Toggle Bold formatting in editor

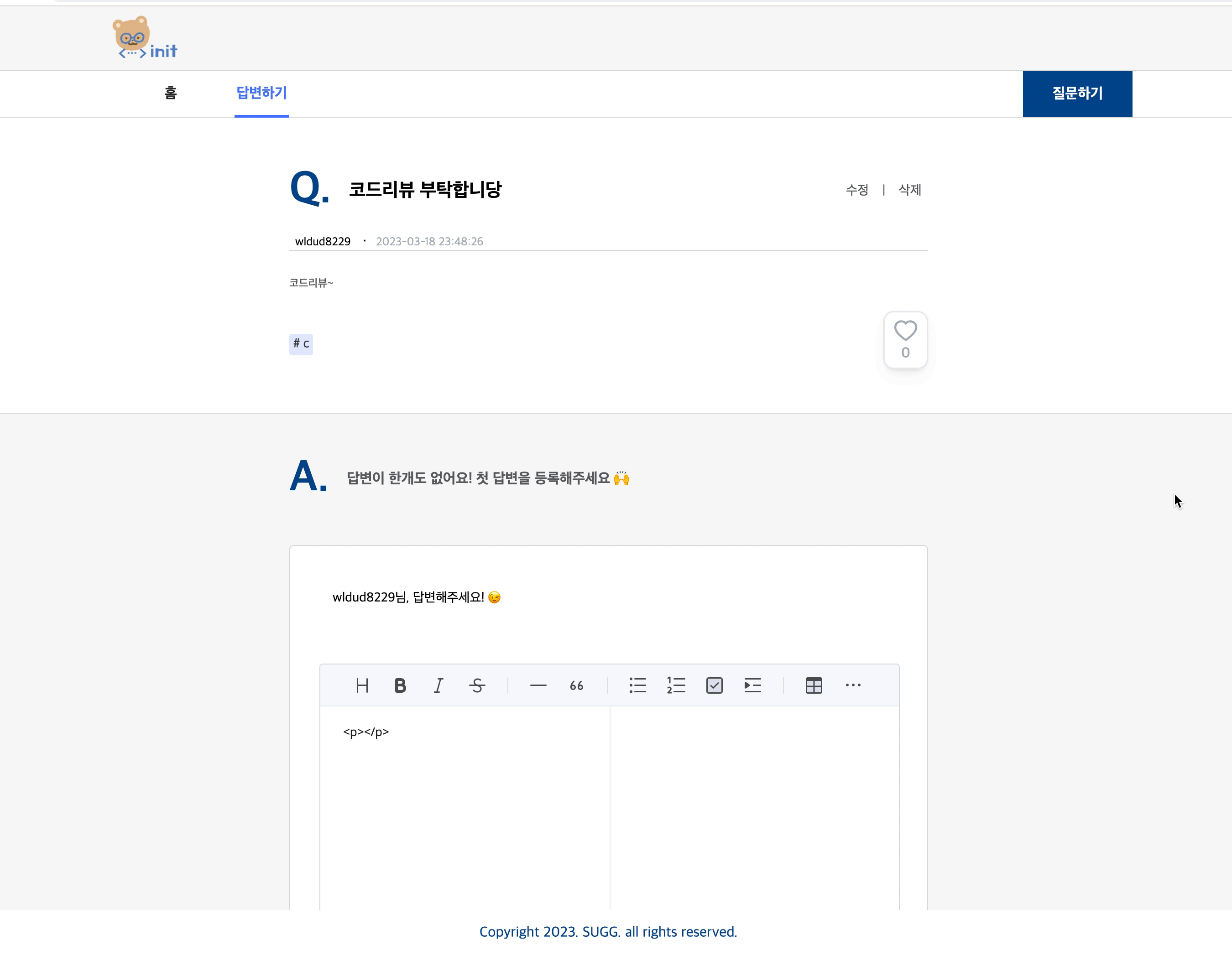(401, 685)
